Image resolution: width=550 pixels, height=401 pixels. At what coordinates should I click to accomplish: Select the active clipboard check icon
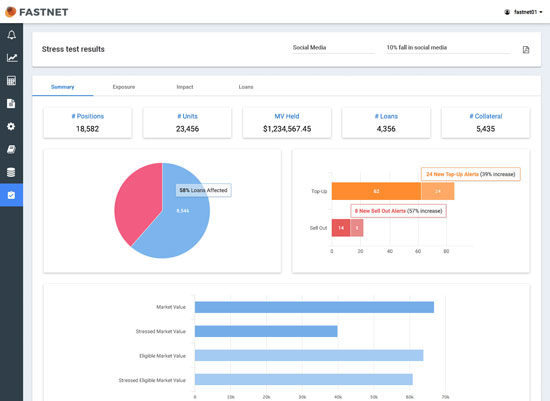coord(11,195)
